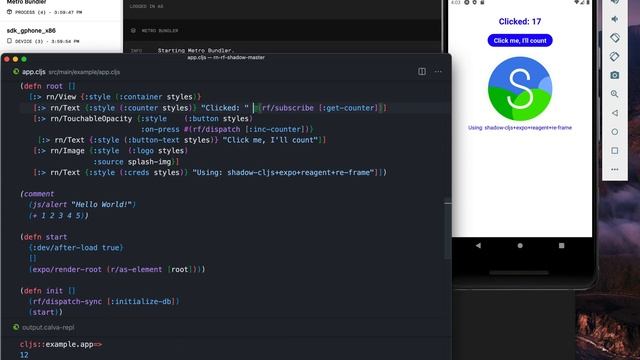This screenshot has width=640, height=360.
Task: Click the "expo/render-root" call in code
Action: click(x=67, y=269)
